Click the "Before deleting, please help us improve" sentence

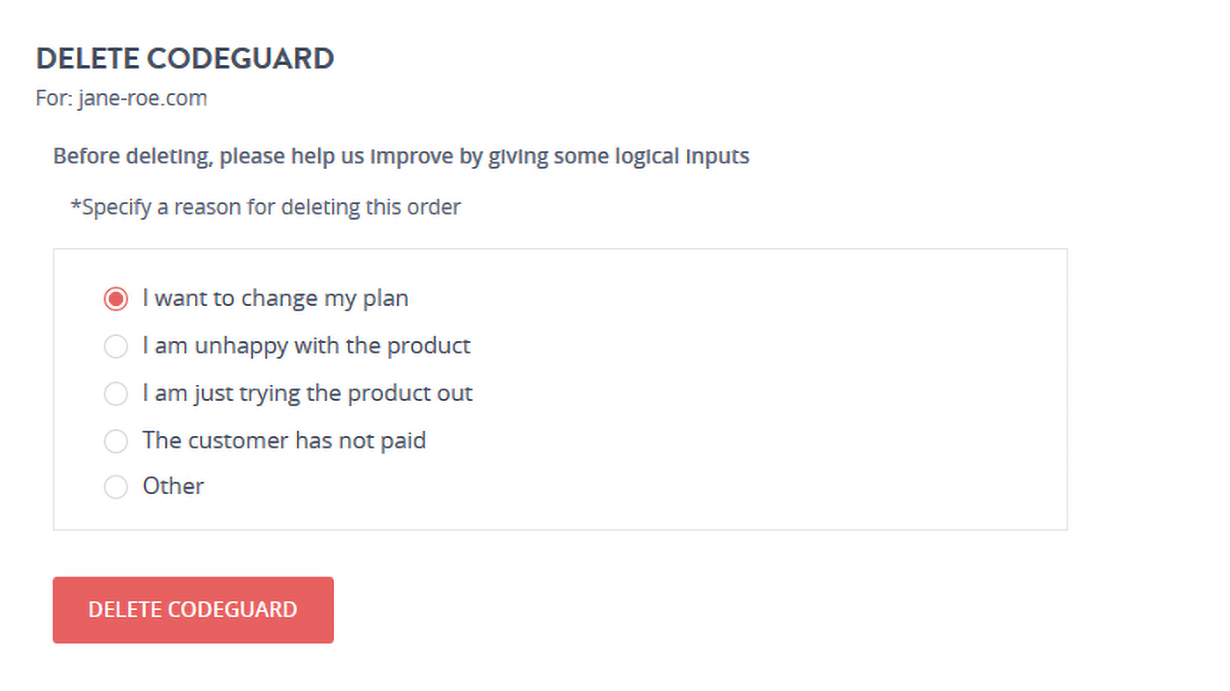click(401, 157)
